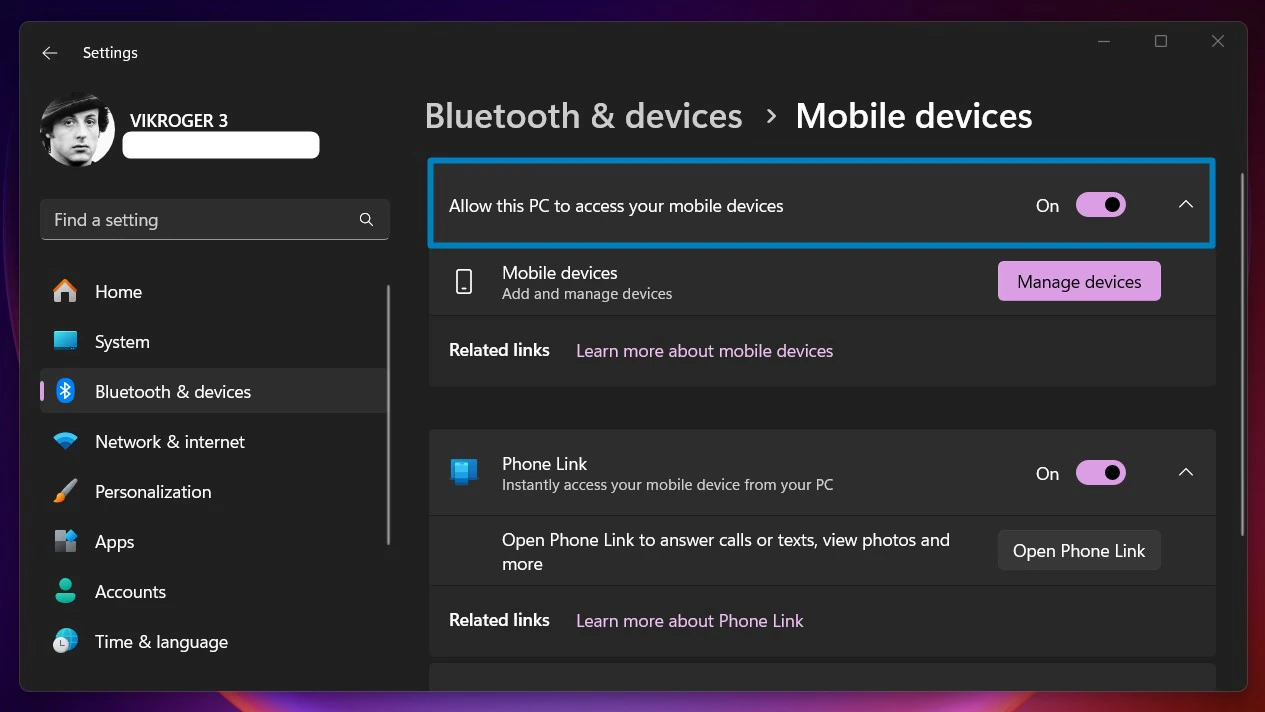
Task: Maximize the Settings window
Action: 1161,42
